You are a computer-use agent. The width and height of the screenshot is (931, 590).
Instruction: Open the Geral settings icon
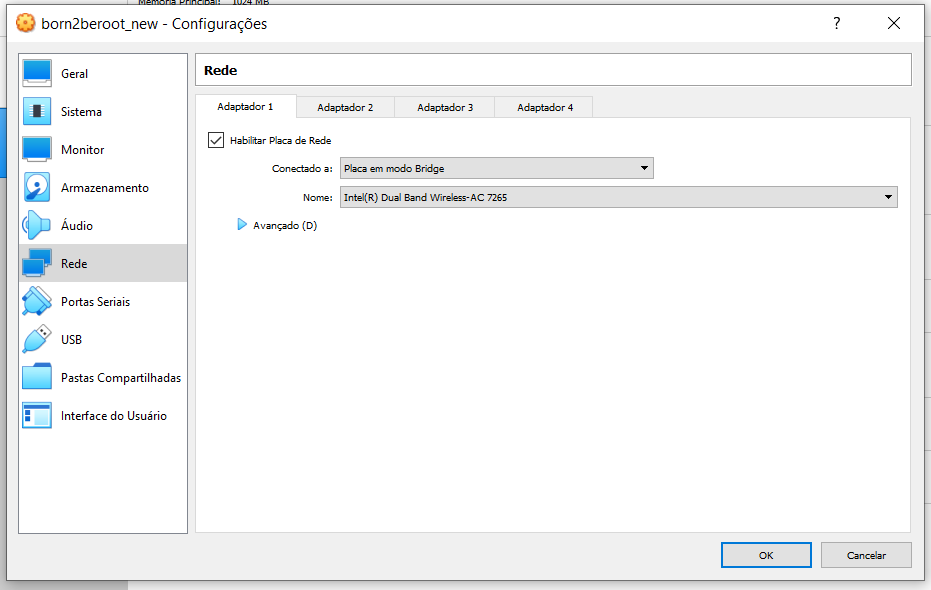click(37, 73)
